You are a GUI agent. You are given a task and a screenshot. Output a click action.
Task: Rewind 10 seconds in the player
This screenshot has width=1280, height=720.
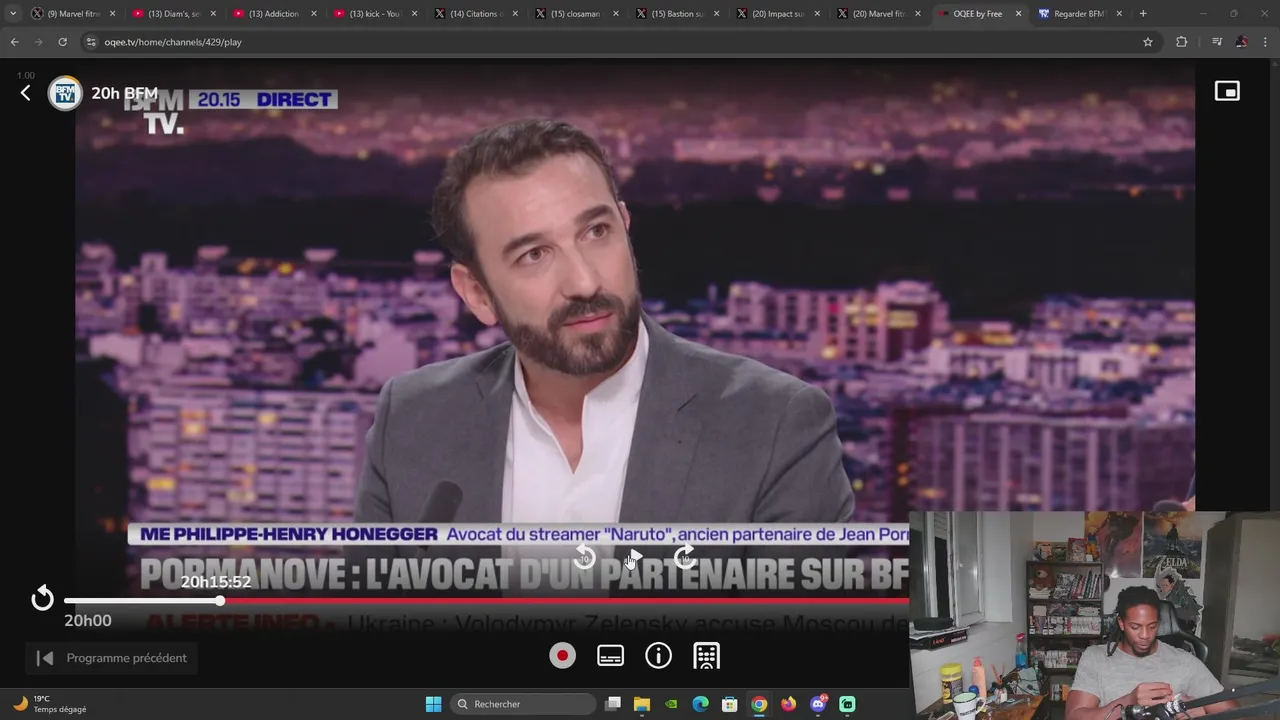click(585, 558)
